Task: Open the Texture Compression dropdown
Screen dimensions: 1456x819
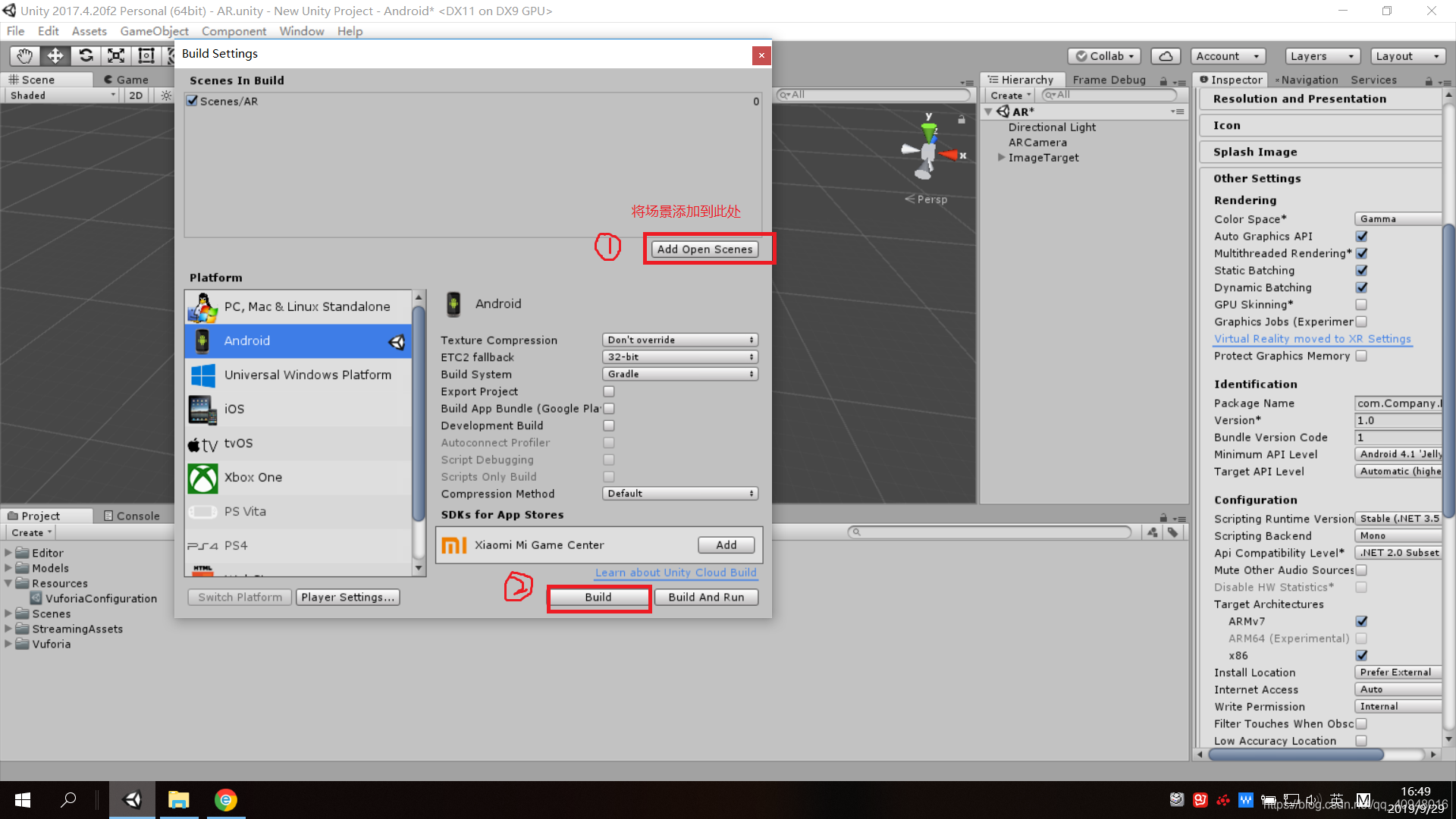Action: (x=679, y=340)
